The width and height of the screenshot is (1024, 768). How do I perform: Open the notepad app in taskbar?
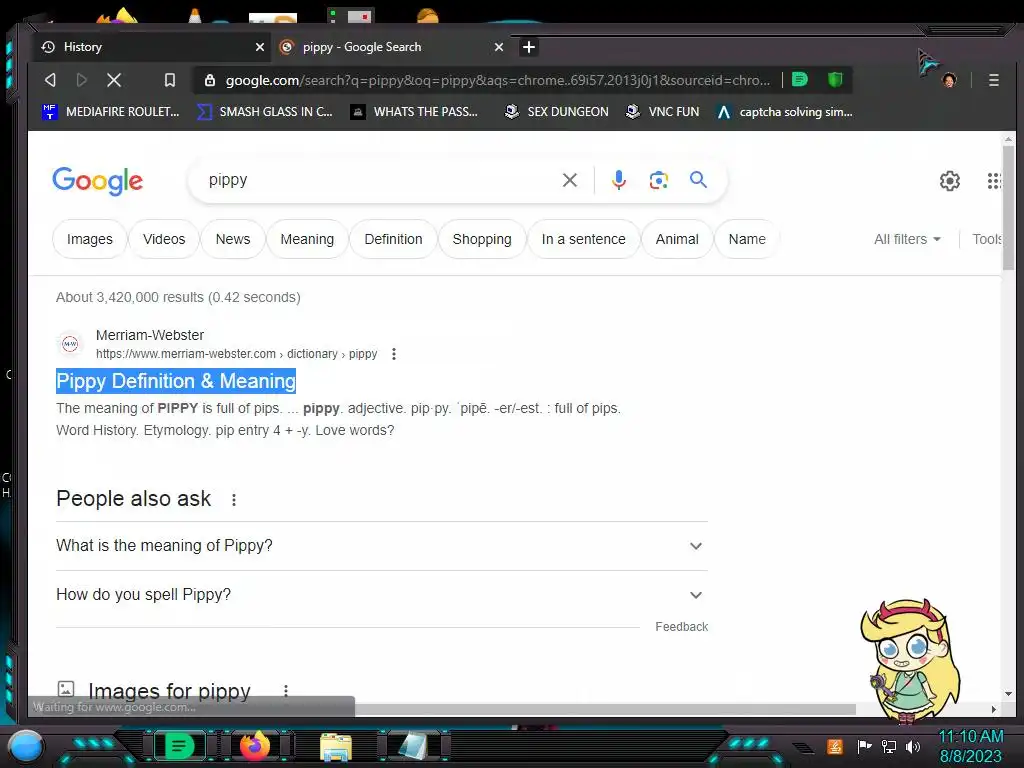pyautogui.click(x=412, y=747)
